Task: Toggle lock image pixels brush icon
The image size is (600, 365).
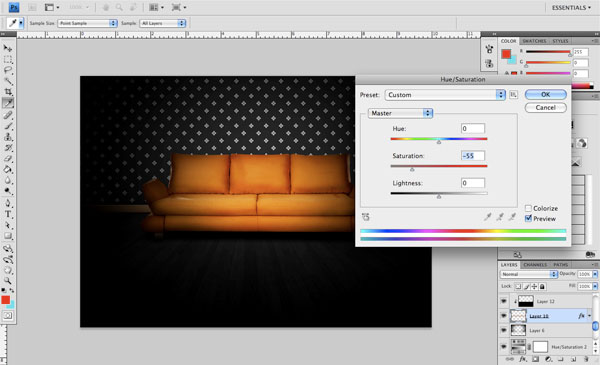Action: pos(527,286)
